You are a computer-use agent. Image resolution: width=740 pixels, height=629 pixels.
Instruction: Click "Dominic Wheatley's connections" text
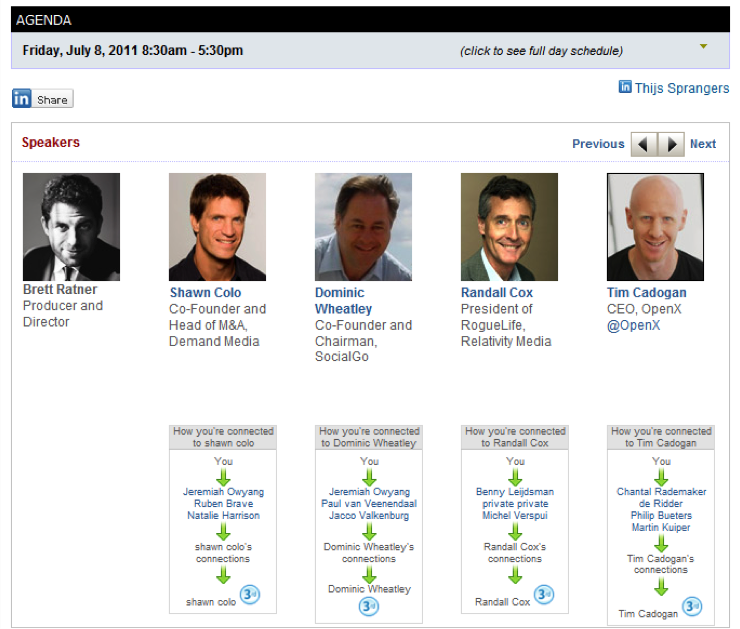point(369,553)
